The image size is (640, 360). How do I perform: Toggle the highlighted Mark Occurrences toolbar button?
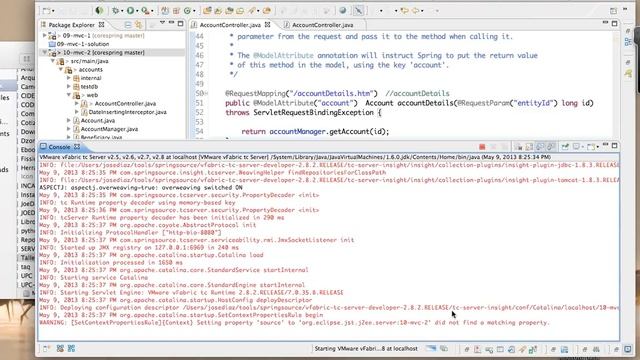(358, 11)
